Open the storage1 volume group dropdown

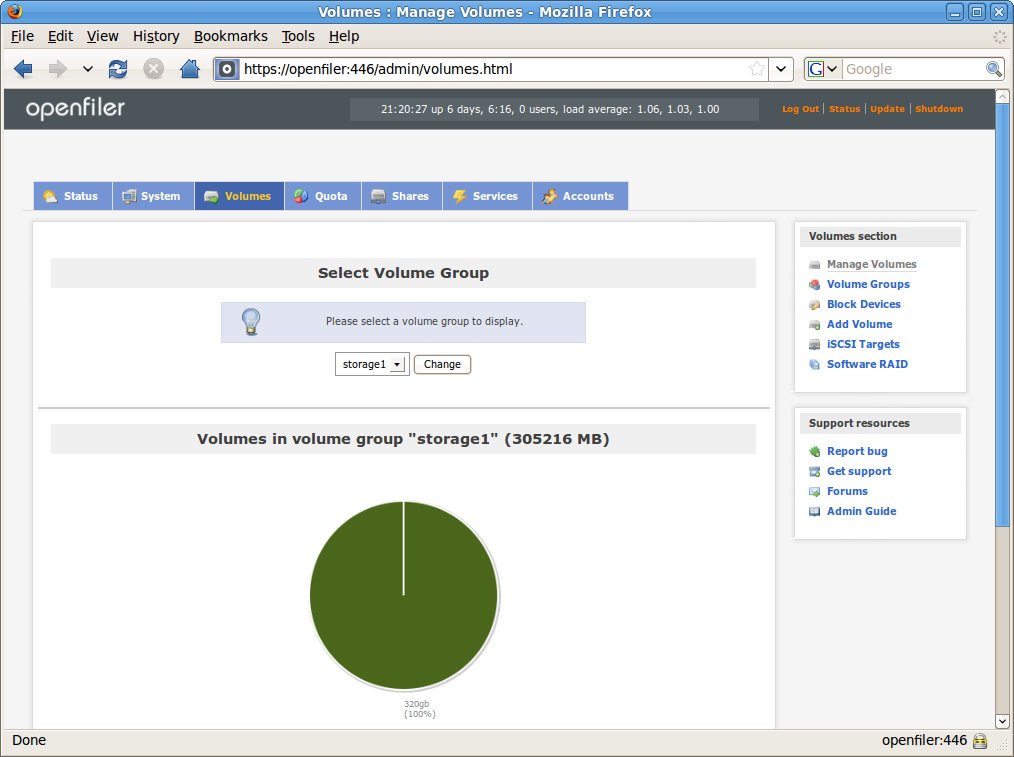click(372, 365)
